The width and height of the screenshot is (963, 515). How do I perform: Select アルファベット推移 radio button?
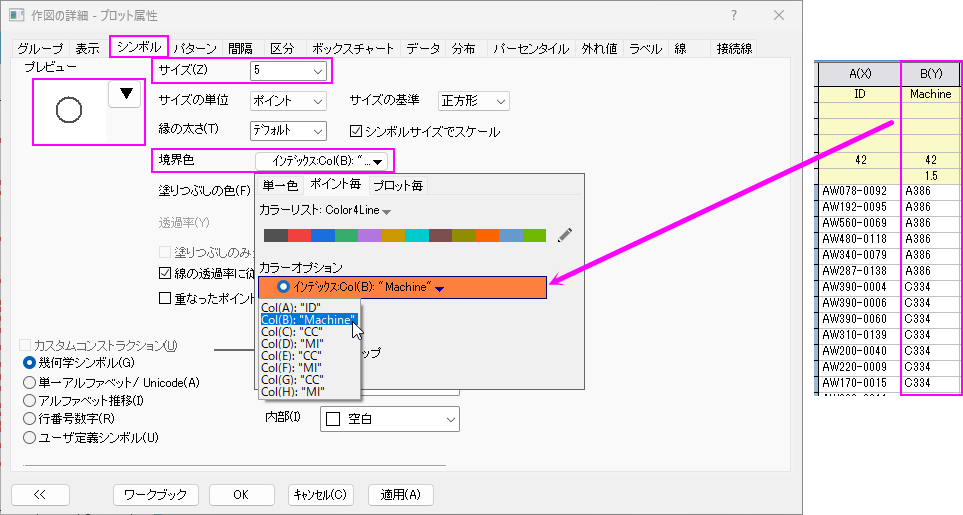tap(29, 401)
